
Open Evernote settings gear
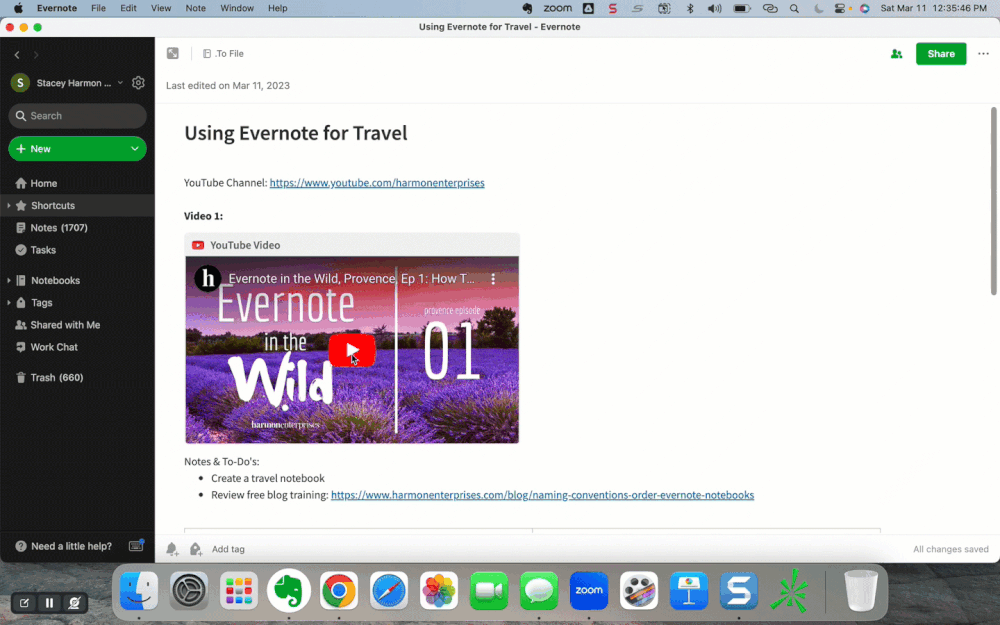(138, 83)
